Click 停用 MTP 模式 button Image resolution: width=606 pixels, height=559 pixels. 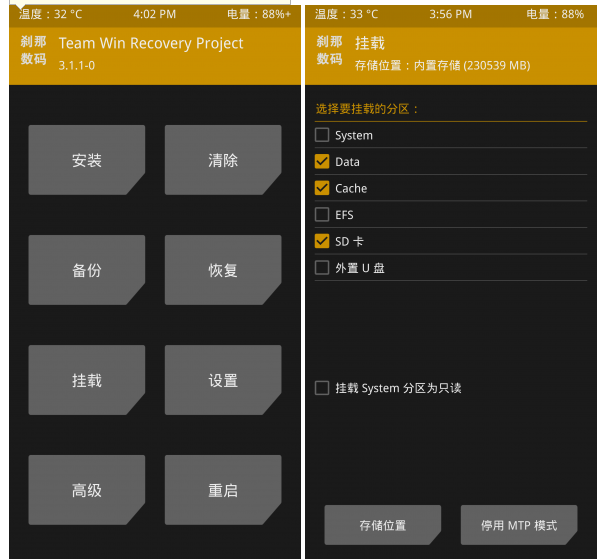519,525
